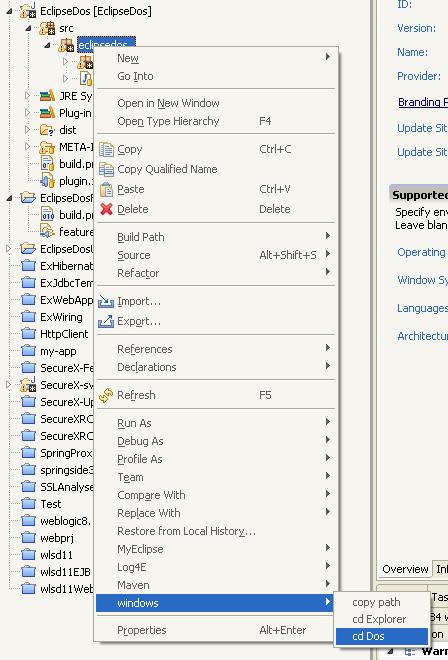Click the src source folder icon
The width and height of the screenshot is (448, 660).
pos(47,28)
